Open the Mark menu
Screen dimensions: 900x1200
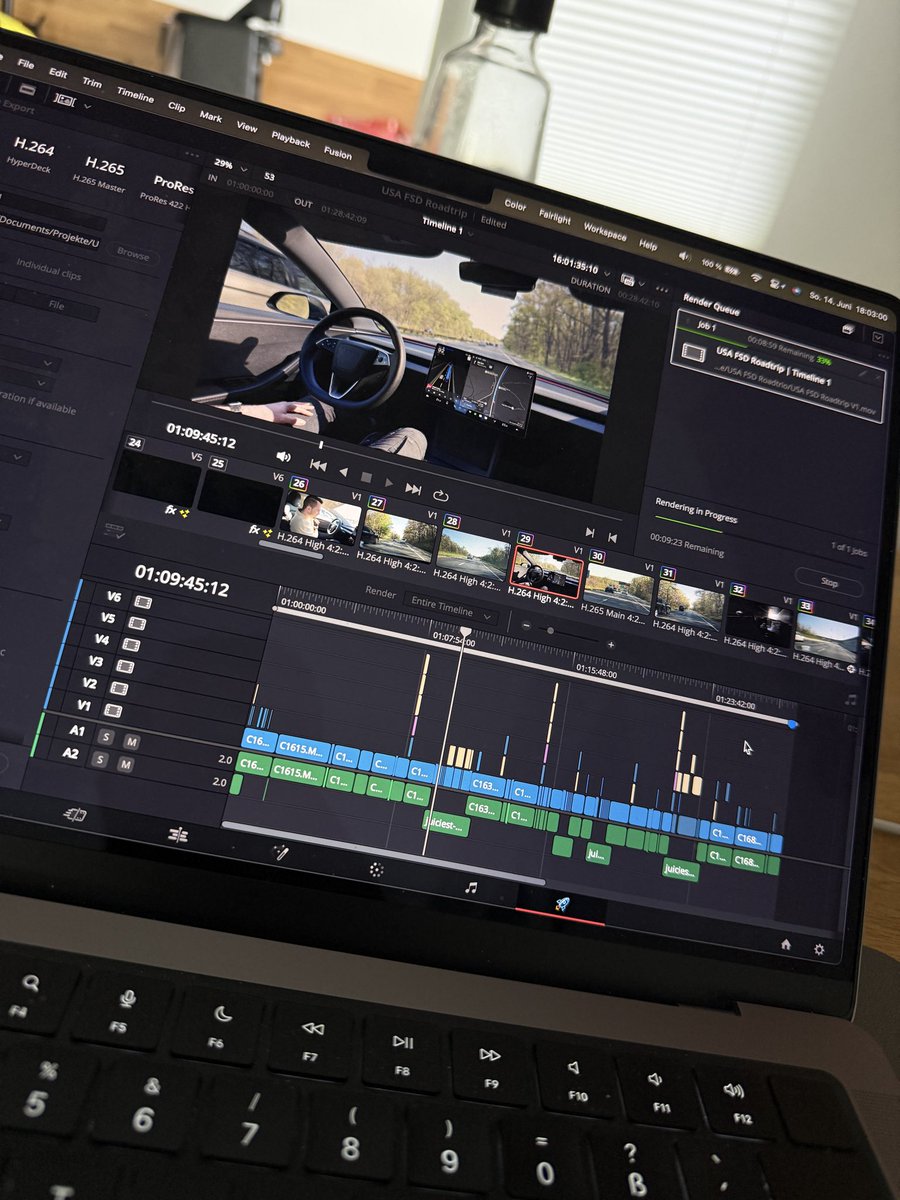click(x=210, y=117)
